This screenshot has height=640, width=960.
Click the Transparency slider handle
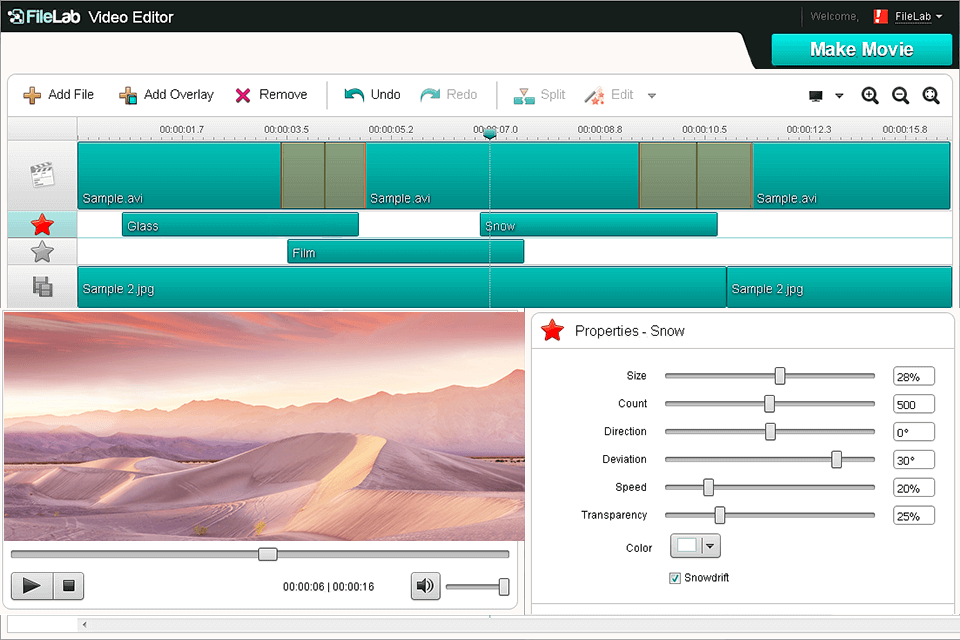click(720, 515)
